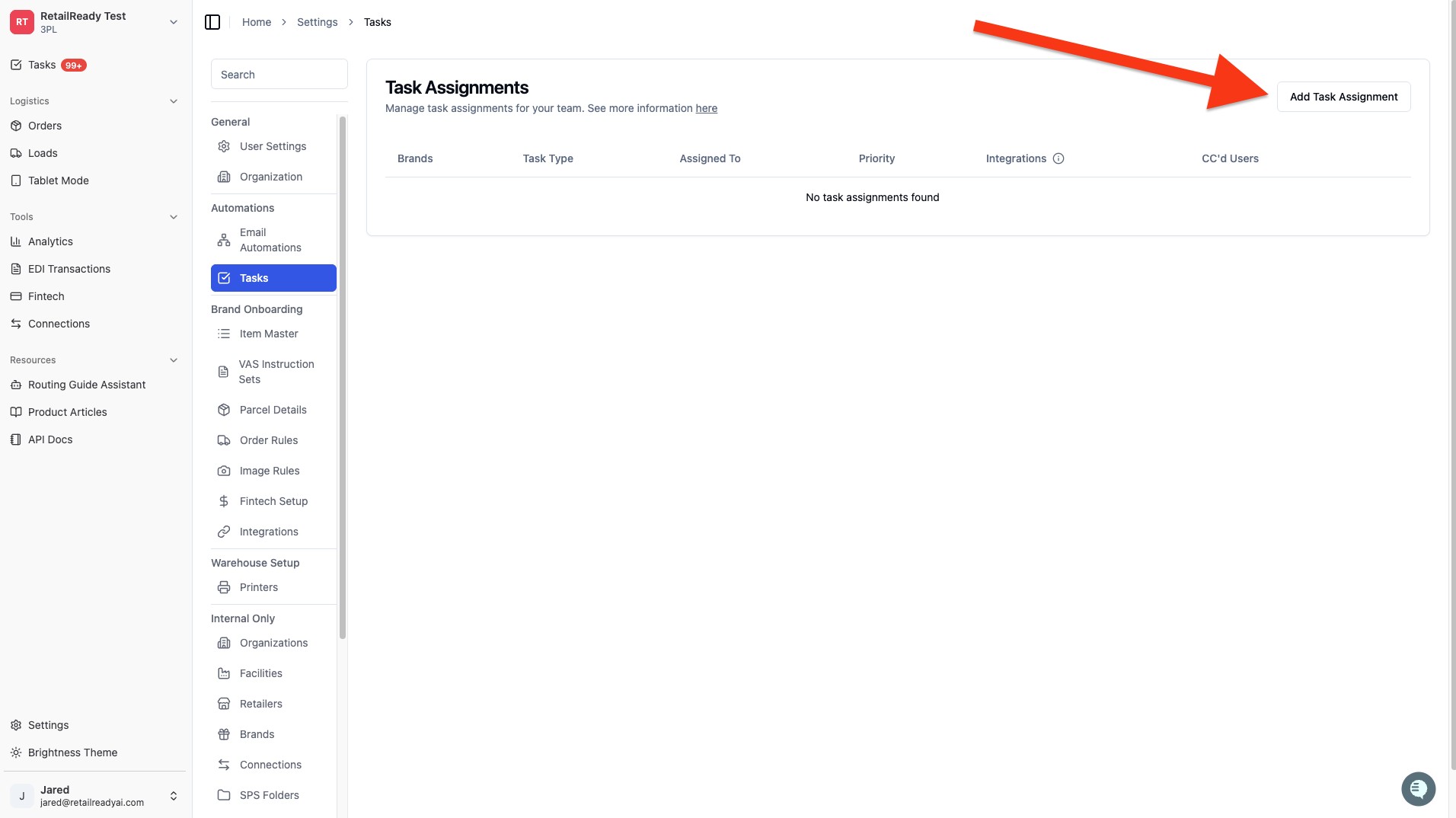Screen dimensions: 1456x818
Task: Click the Integrations info icon
Action: (x=1058, y=158)
